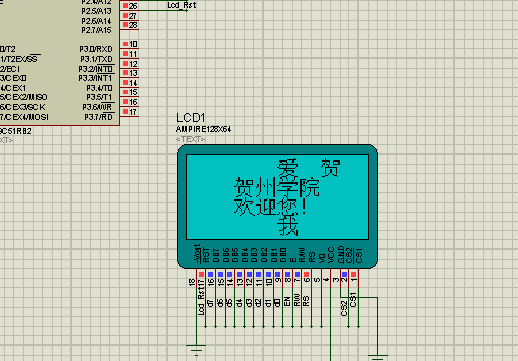
Task: Select the DB0 pin name on the LCD
Action: pyautogui.click(x=283, y=255)
